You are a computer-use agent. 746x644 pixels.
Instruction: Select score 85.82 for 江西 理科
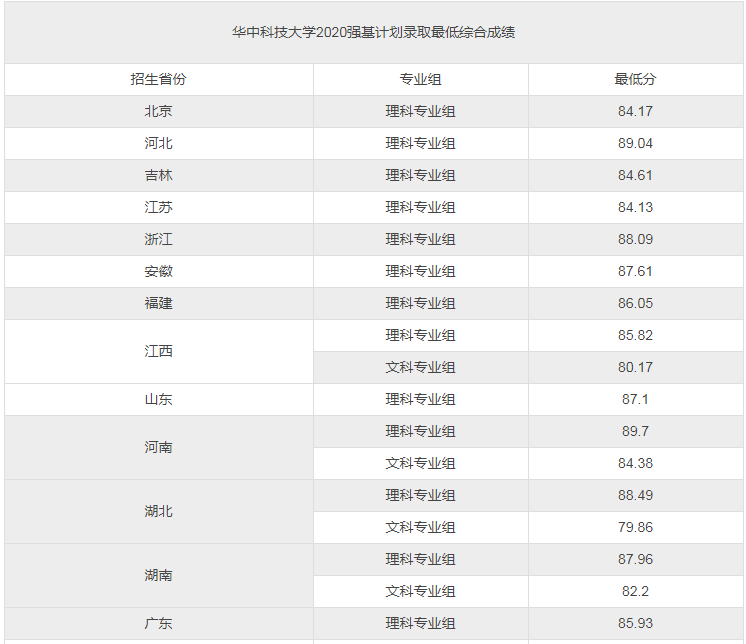point(635,335)
